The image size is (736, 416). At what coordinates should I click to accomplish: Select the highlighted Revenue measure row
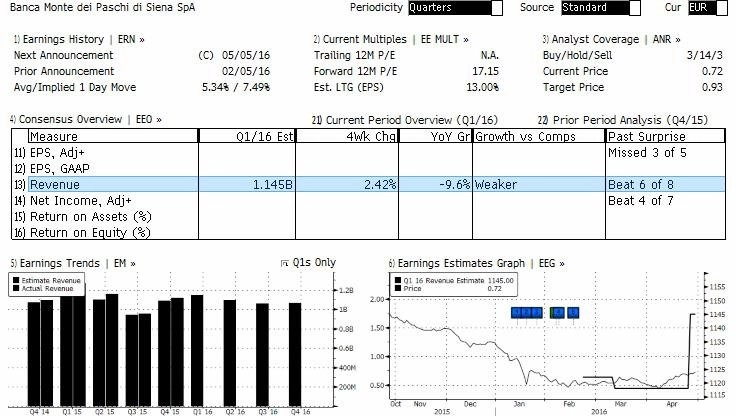tap(368, 185)
